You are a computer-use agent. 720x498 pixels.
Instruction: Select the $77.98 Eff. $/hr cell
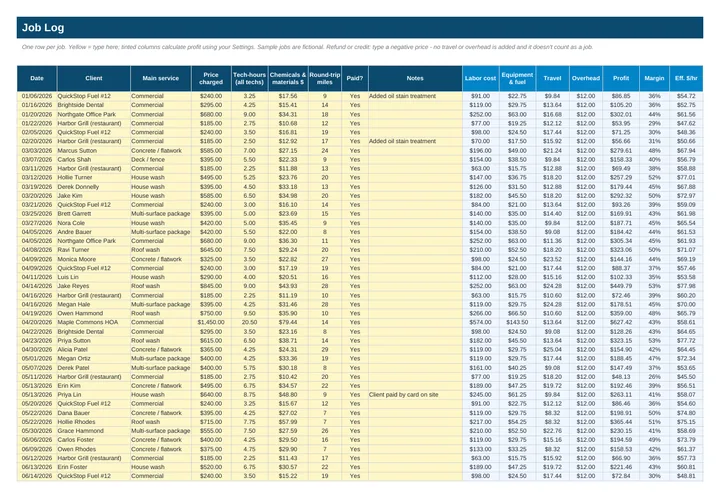686,286
